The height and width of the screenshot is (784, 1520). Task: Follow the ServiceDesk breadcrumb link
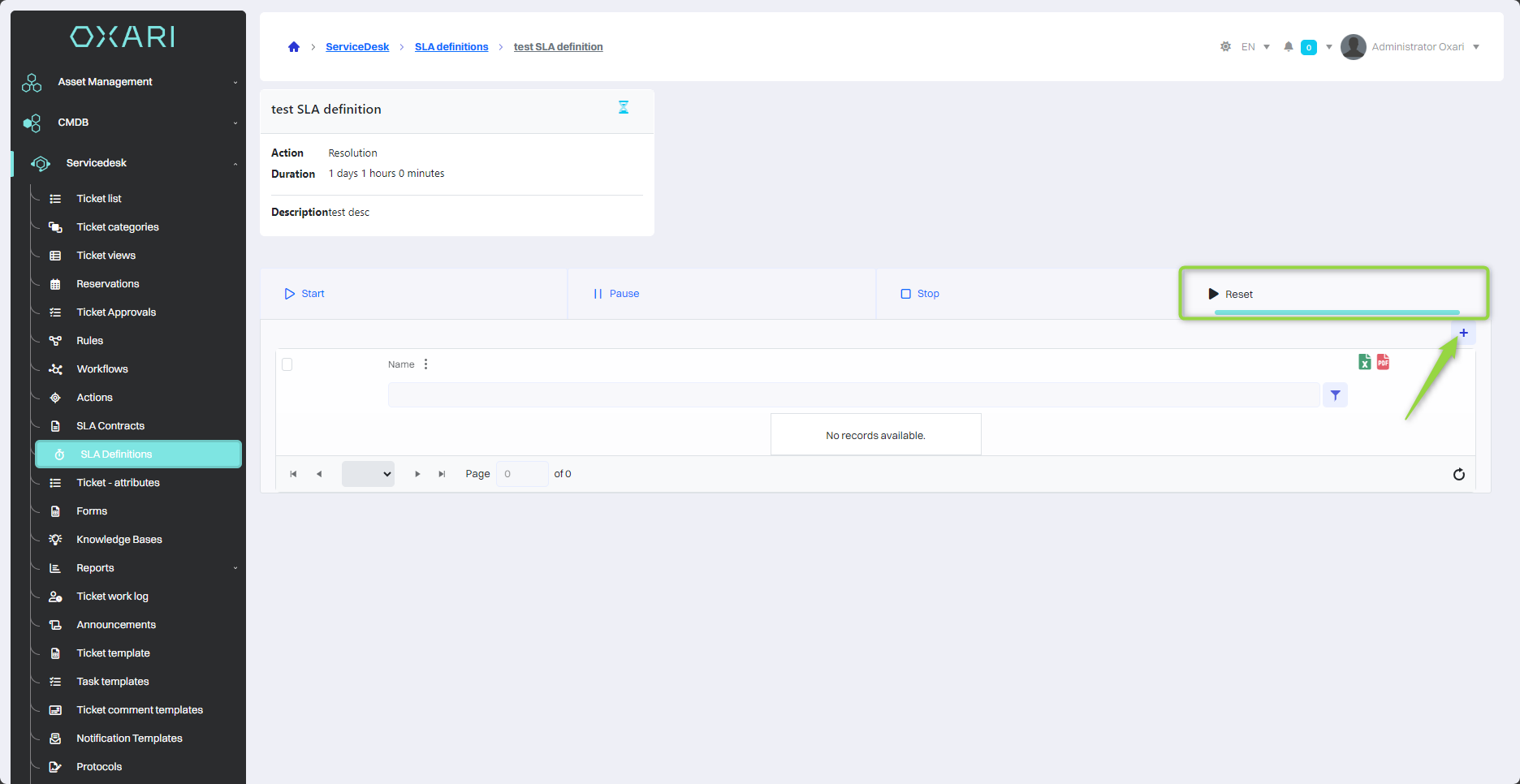[357, 47]
